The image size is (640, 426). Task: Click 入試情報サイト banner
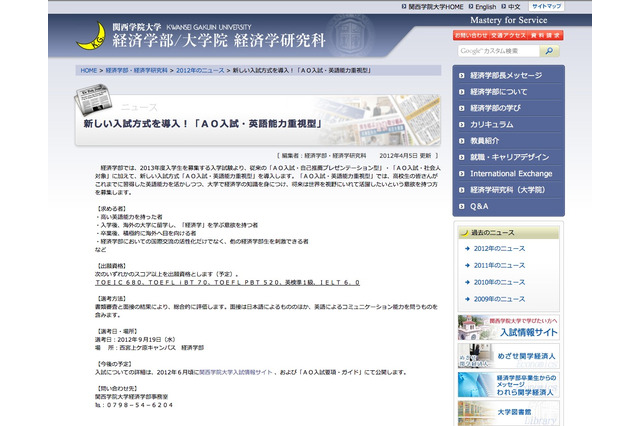[509, 328]
